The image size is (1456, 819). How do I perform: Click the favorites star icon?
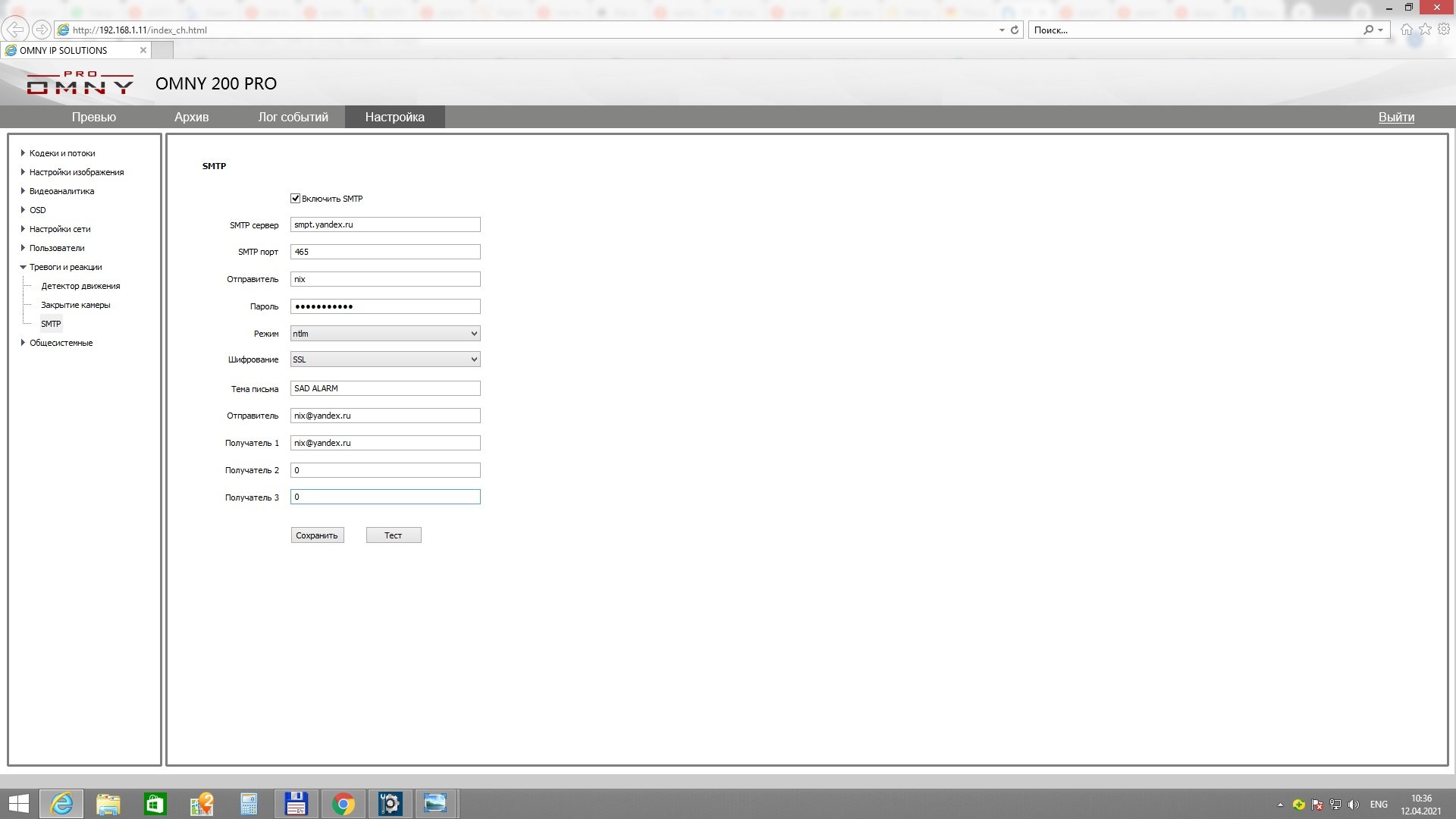coord(1426,30)
